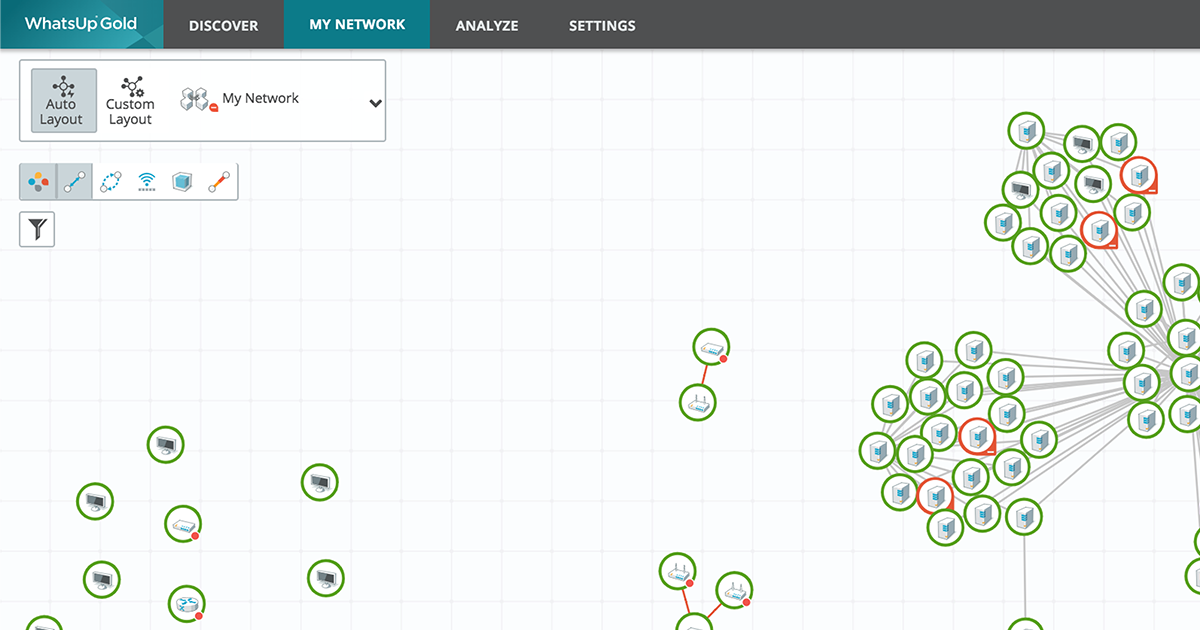Open the funnel filter tool

[37, 229]
